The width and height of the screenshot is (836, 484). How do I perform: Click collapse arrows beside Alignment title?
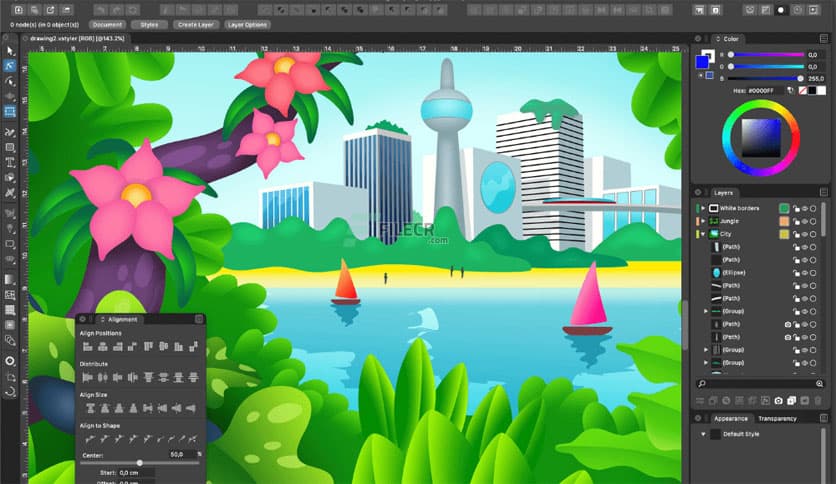pyautogui.click(x=102, y=319)
